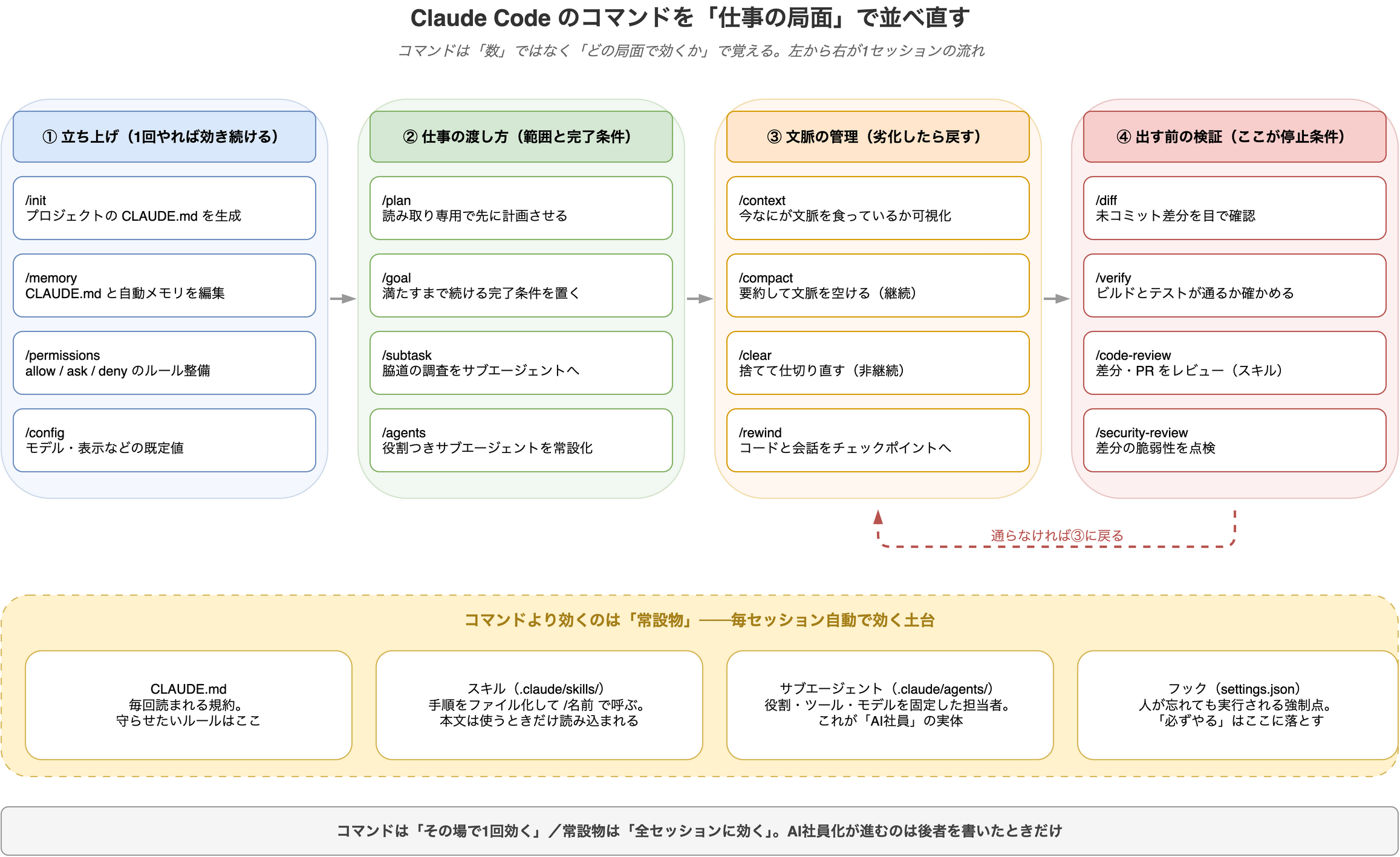Image resolution: width=1400 pixels, height=857 pixels.
Task: Click the /diff uncommitted changes card
Action: [x=1235, y=208]
